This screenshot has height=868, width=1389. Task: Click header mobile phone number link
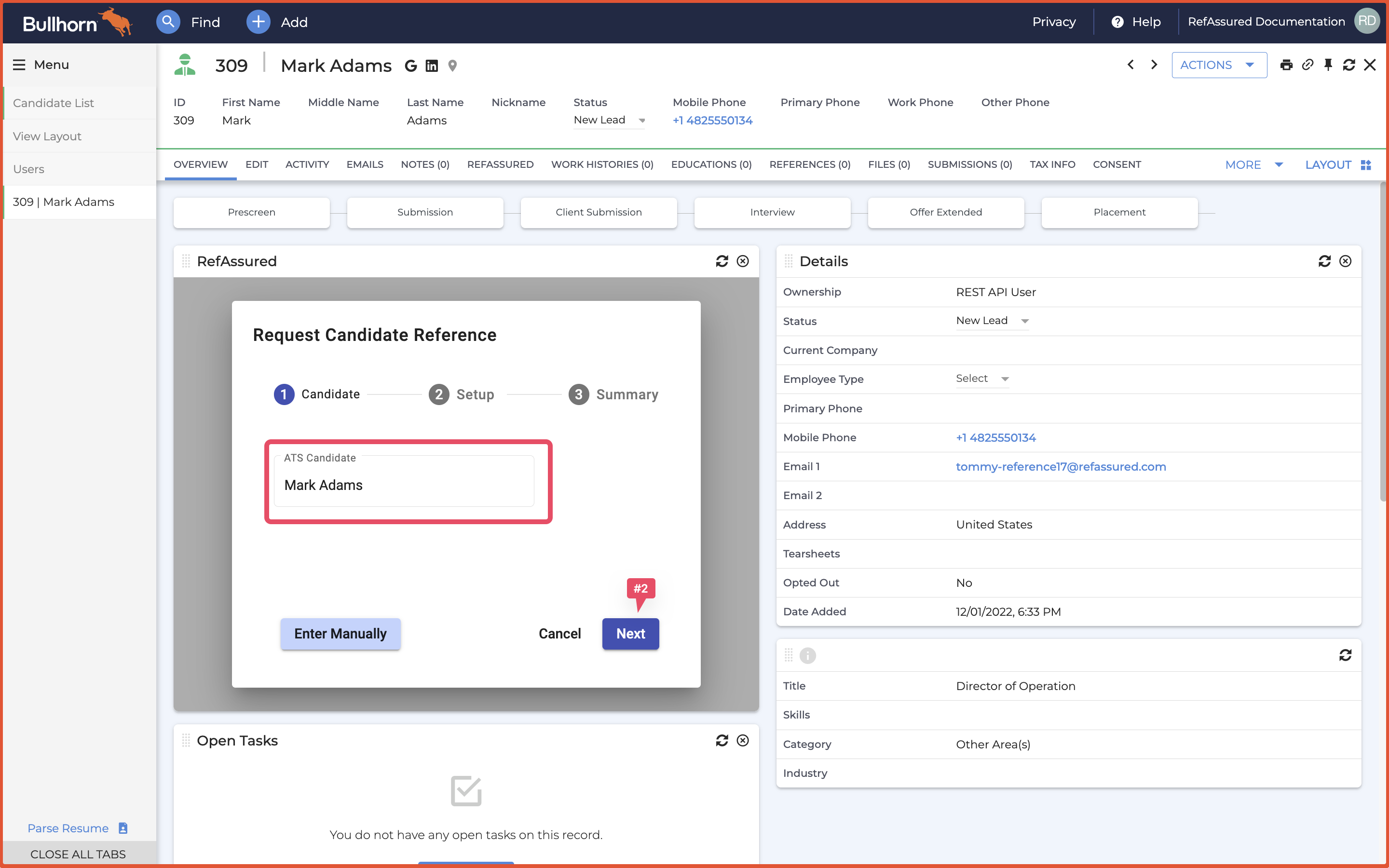coord(712,121)
